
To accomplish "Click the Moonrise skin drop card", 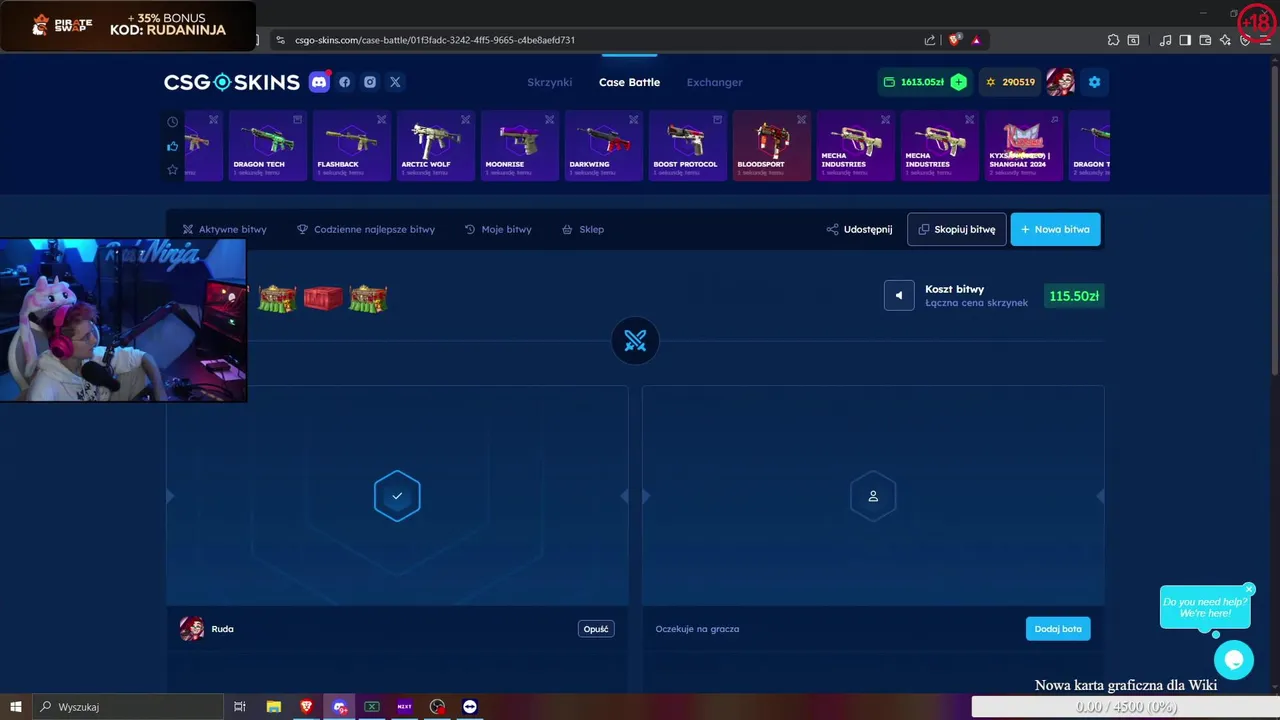I will point(519,145).
